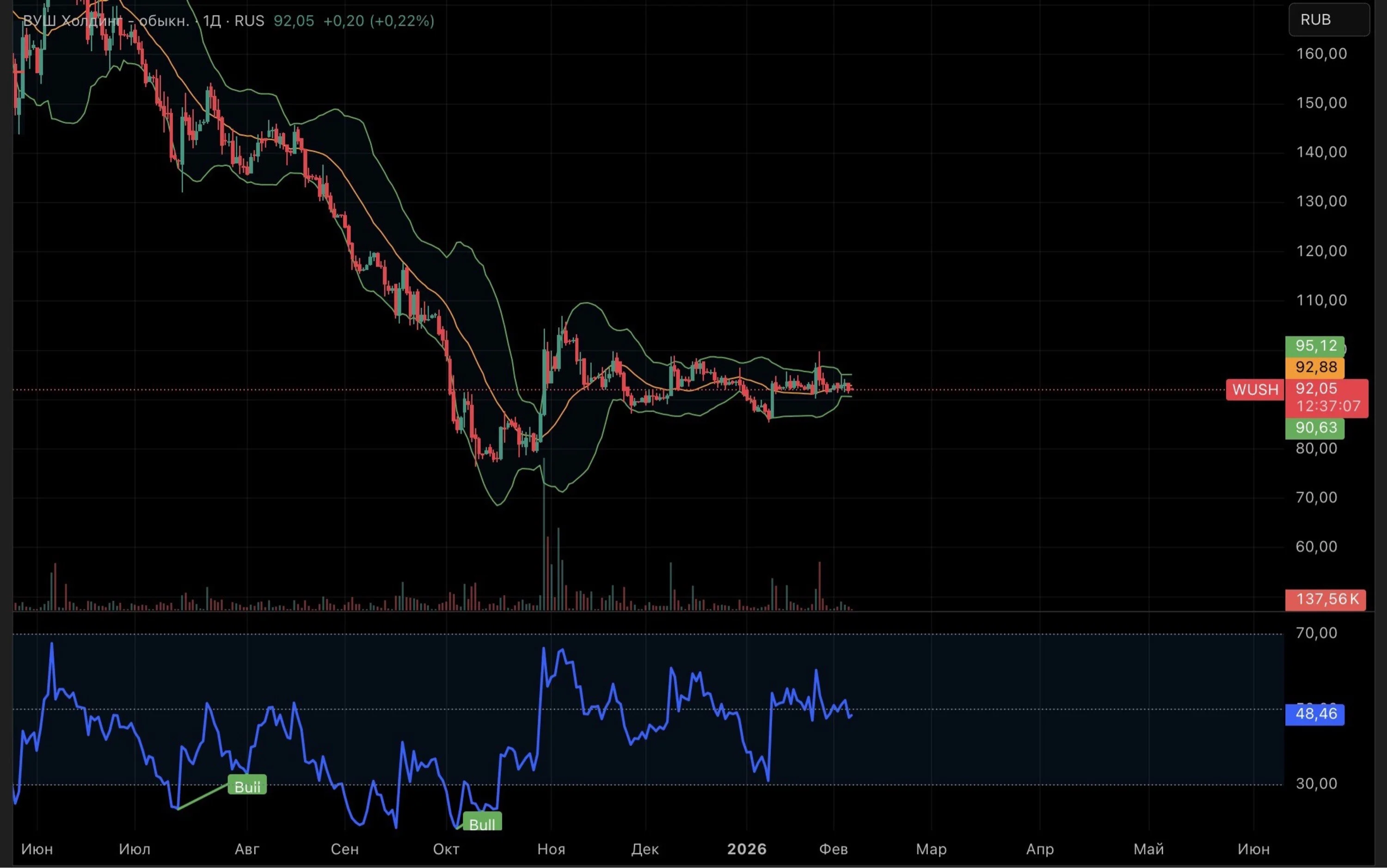Click the 140,00 price axis level
This screenshot has height=868, width=1387.
point(1321,152)
